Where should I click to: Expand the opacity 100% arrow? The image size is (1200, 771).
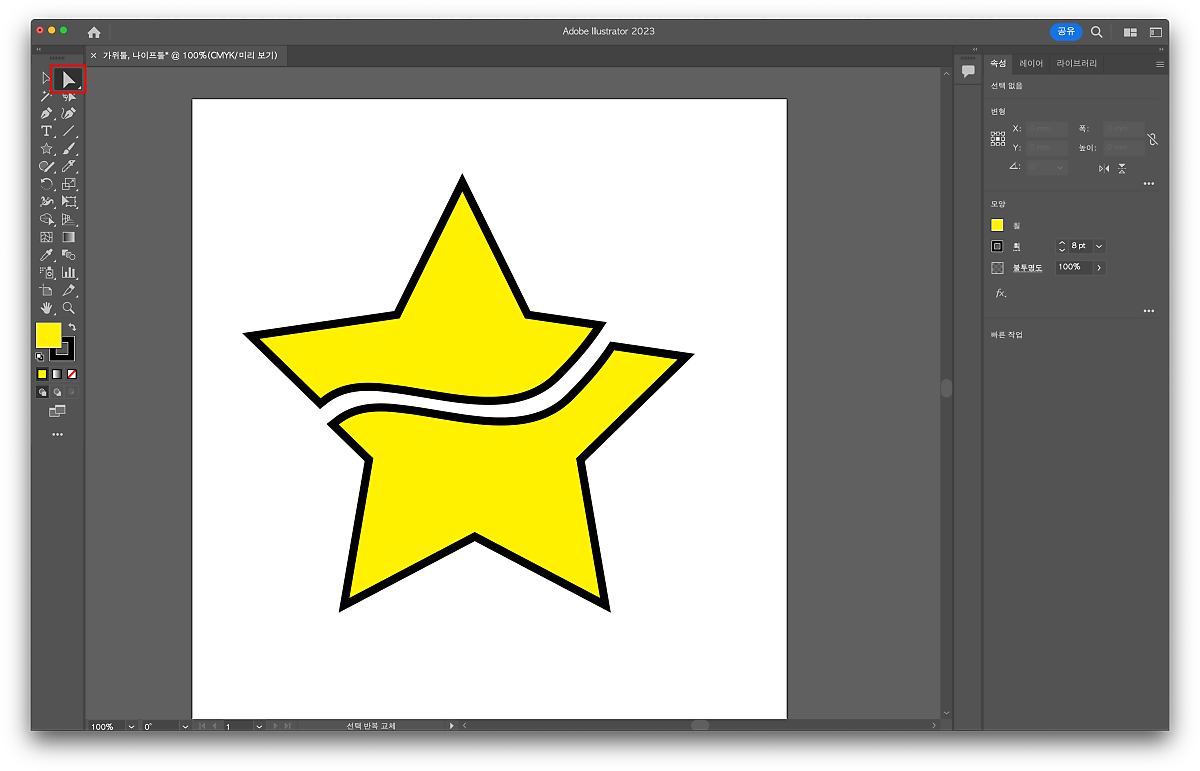coord(1099,268)
